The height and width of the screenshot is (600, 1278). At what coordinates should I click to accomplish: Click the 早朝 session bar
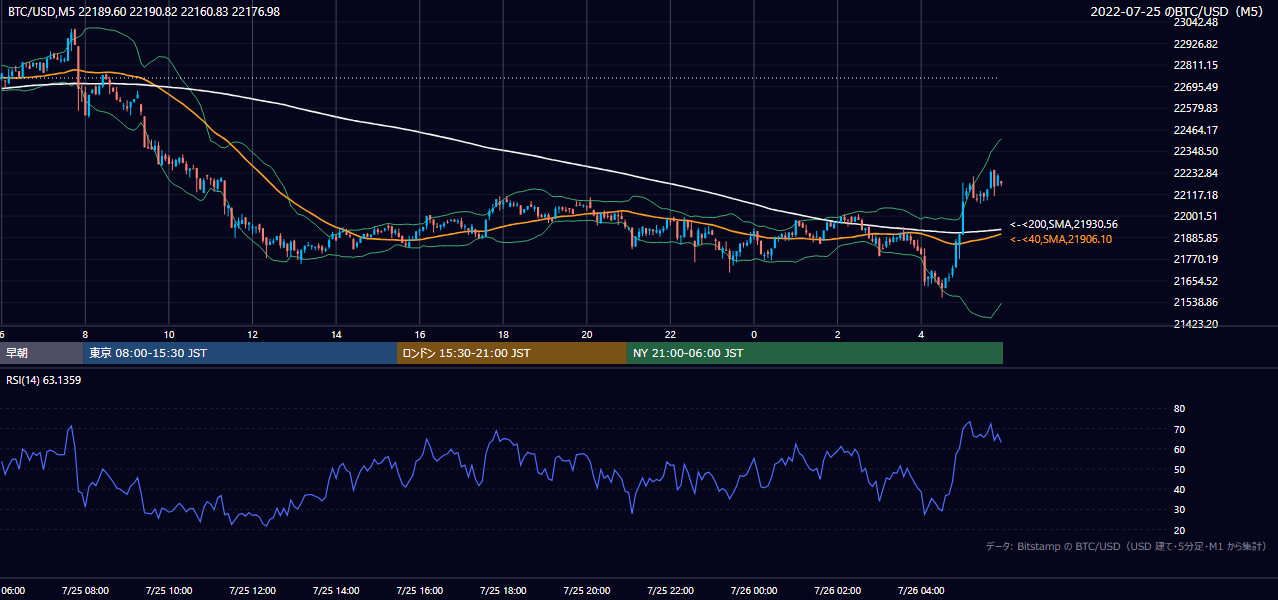coord(42,353)
